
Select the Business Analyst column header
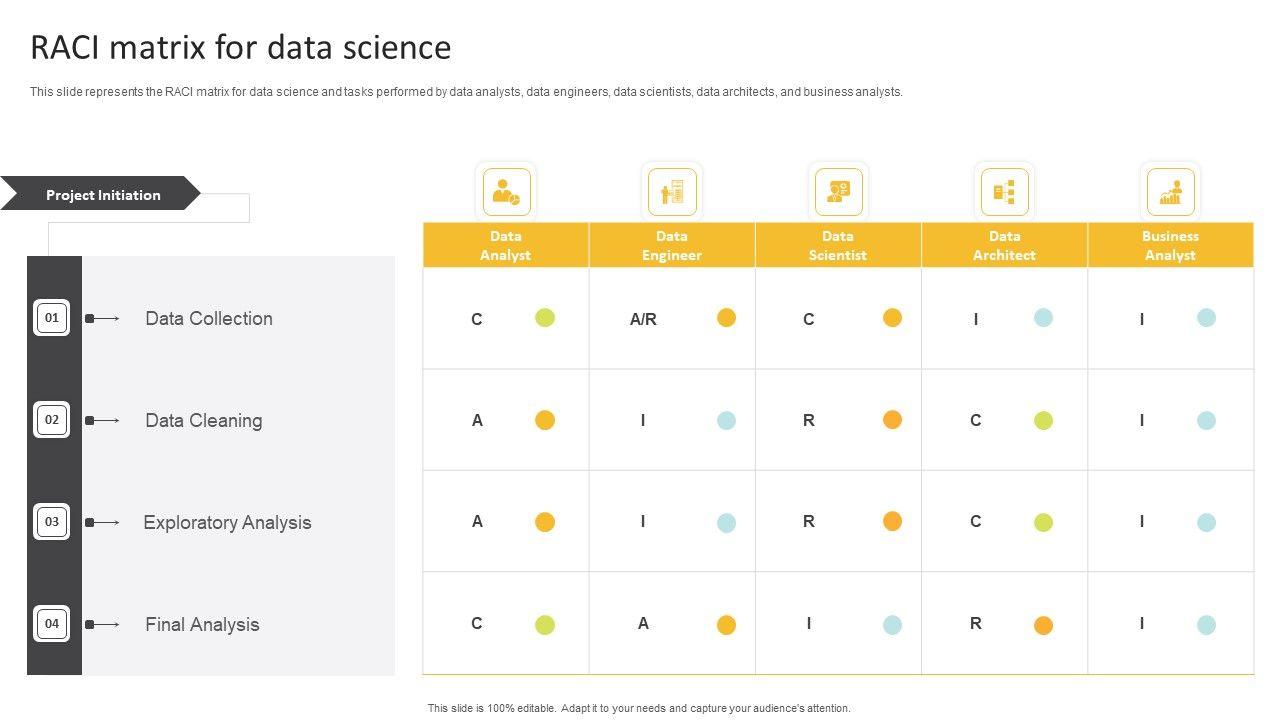click(1170, 245)
